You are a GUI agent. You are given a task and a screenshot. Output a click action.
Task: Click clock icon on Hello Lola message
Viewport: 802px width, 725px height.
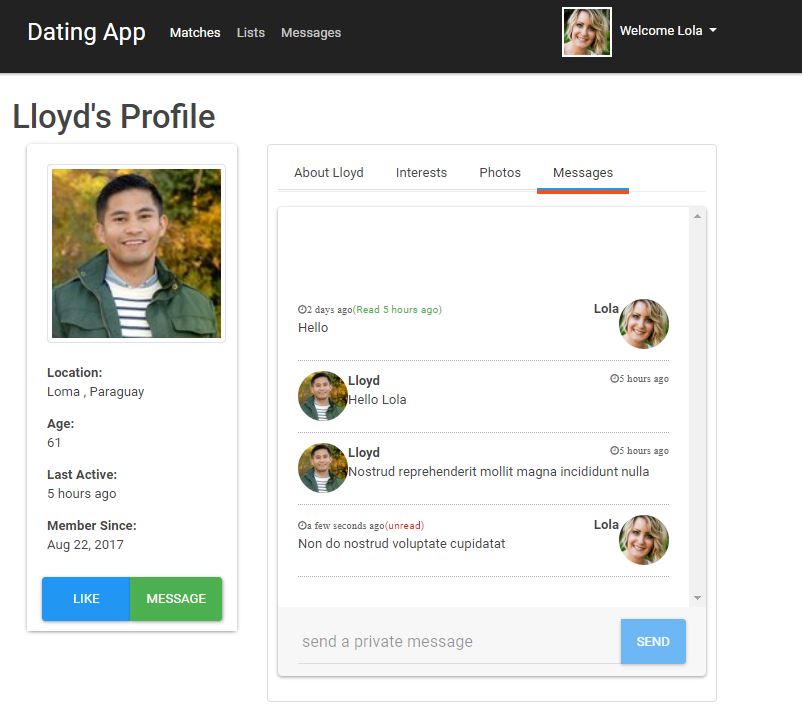614,379
